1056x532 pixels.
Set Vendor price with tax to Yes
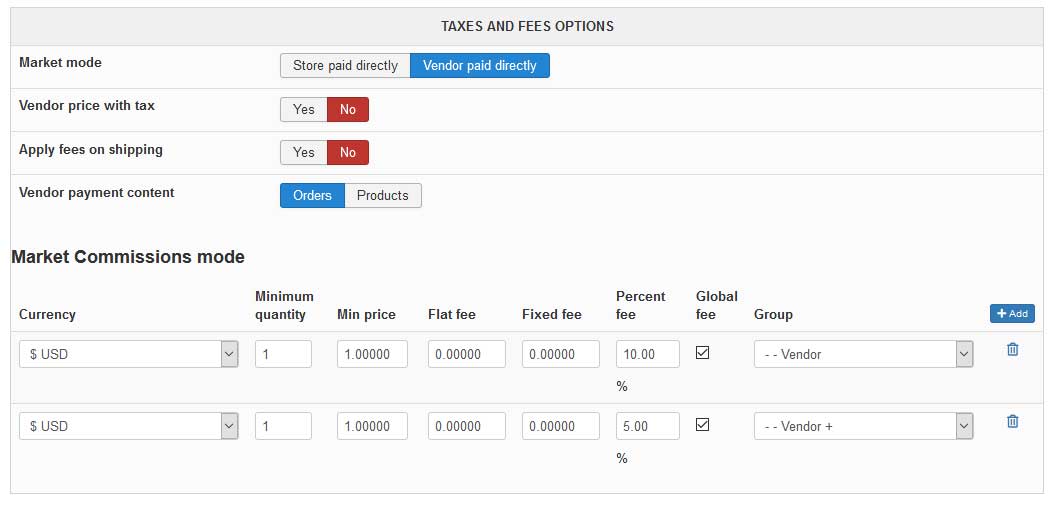coord(304,110)
